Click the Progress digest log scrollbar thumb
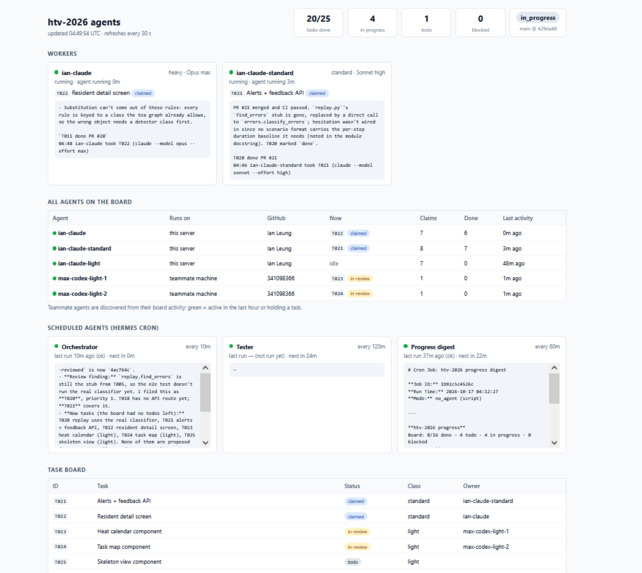Viewport: 642px width, 573px height. [x=554, y=388]
